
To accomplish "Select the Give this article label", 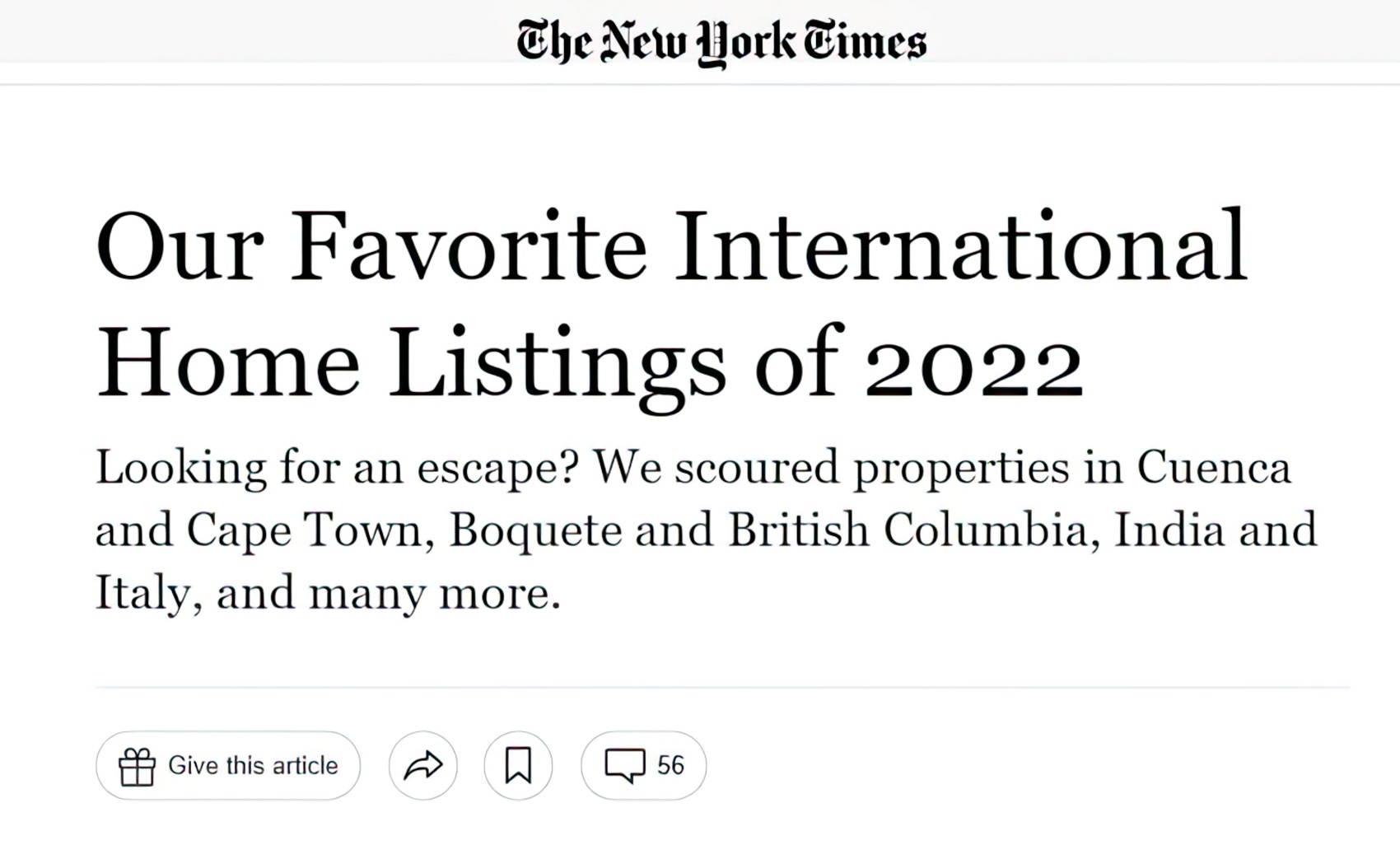I will (x=253, y=765).
